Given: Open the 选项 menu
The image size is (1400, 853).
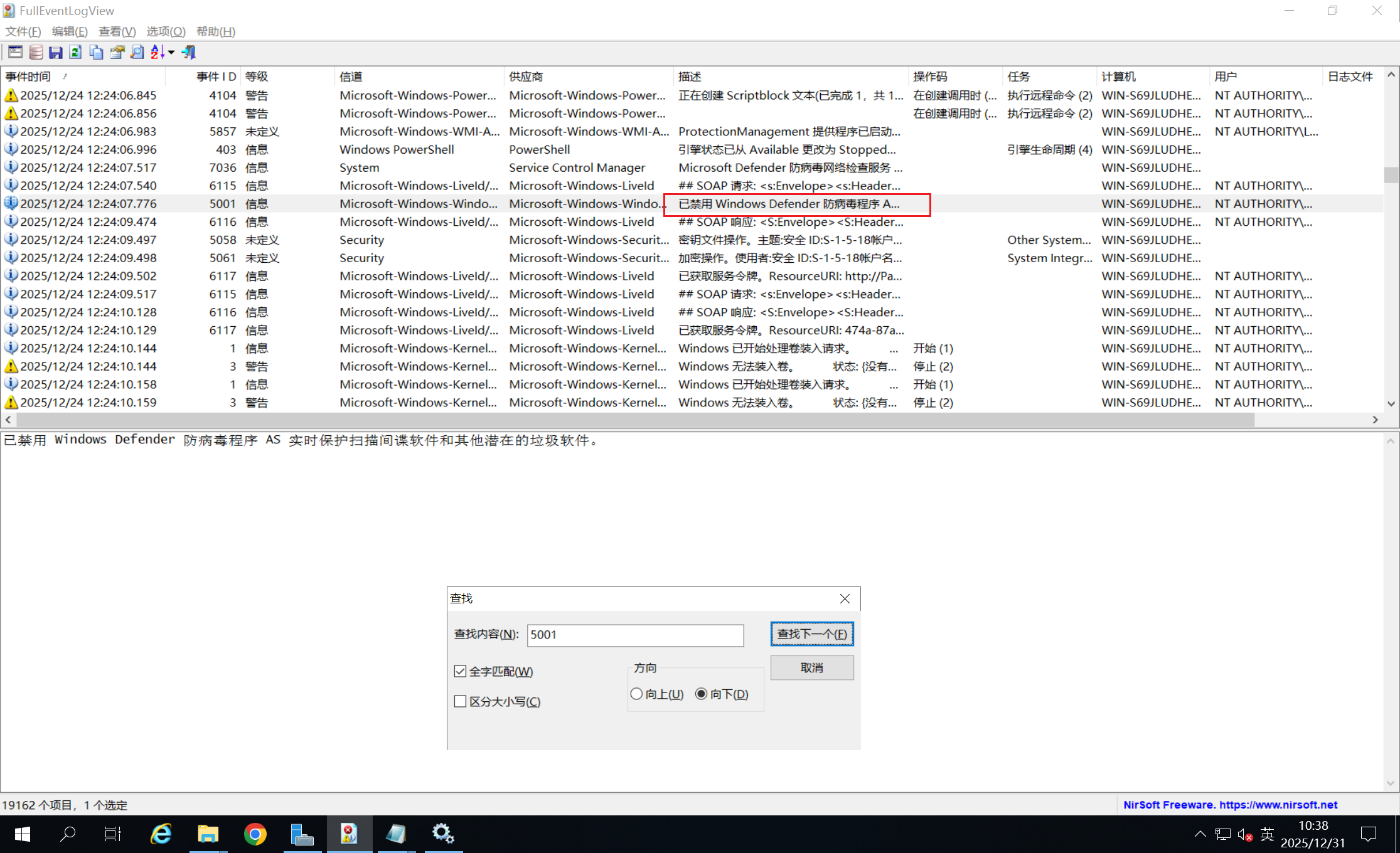Looking at the screenshot, I should tap(166, 31).
